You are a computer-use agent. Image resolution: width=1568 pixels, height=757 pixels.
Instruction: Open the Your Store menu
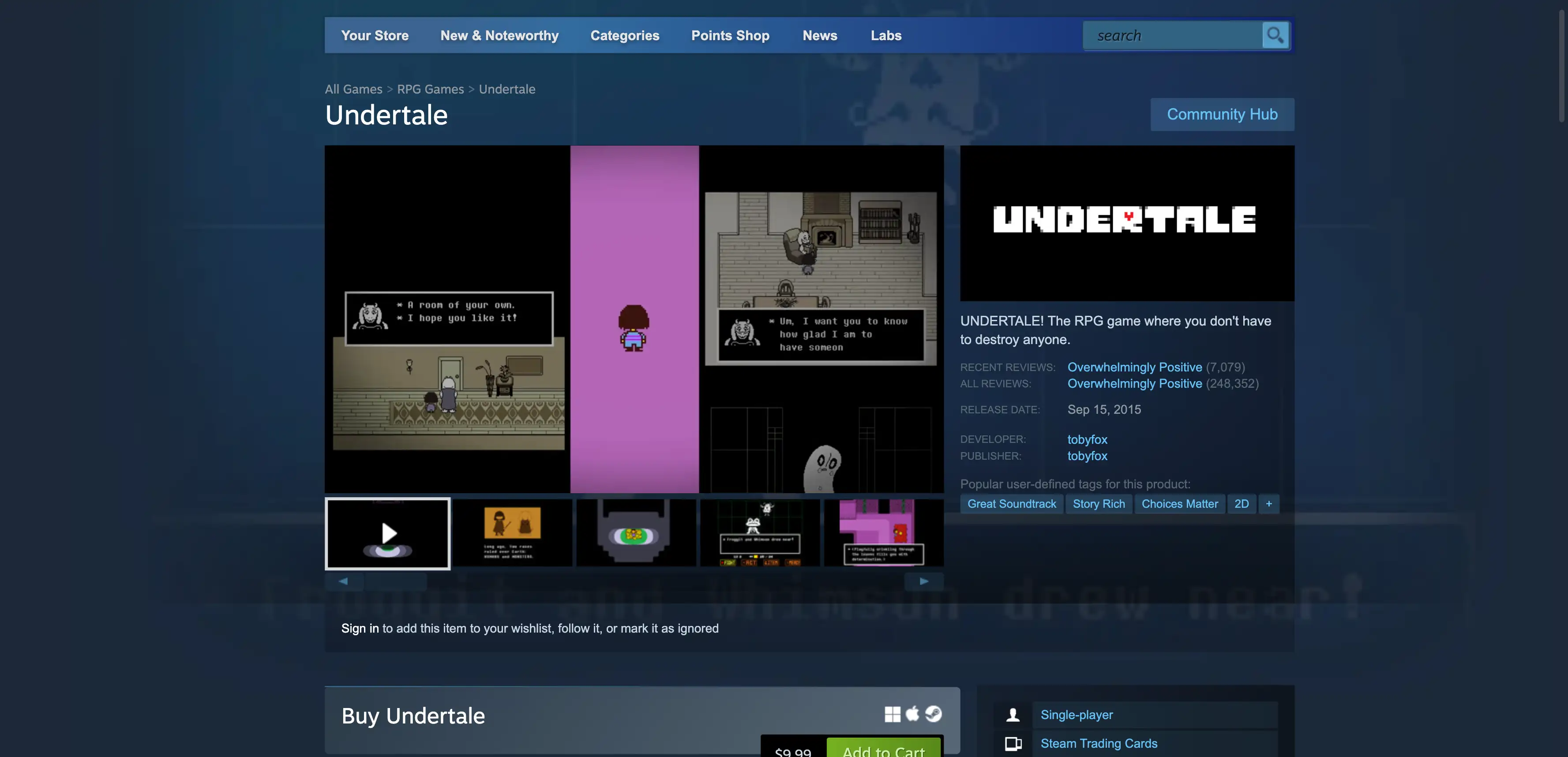point(375,35)
